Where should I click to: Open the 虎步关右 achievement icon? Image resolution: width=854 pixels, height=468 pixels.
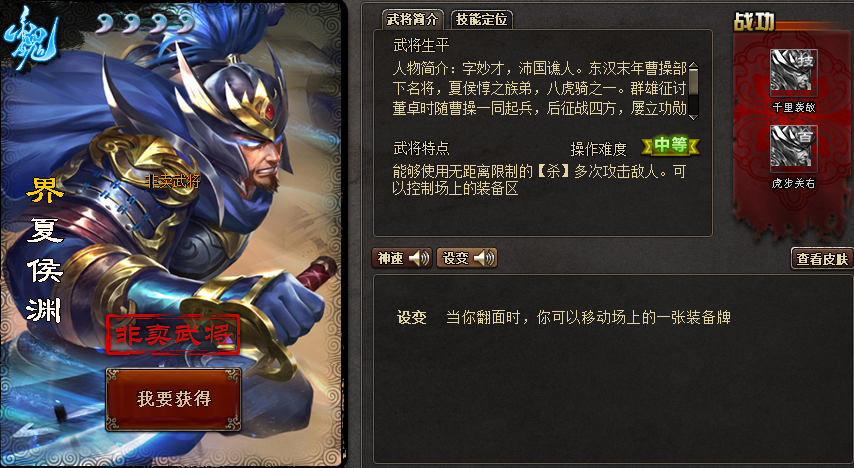[793, 149]
